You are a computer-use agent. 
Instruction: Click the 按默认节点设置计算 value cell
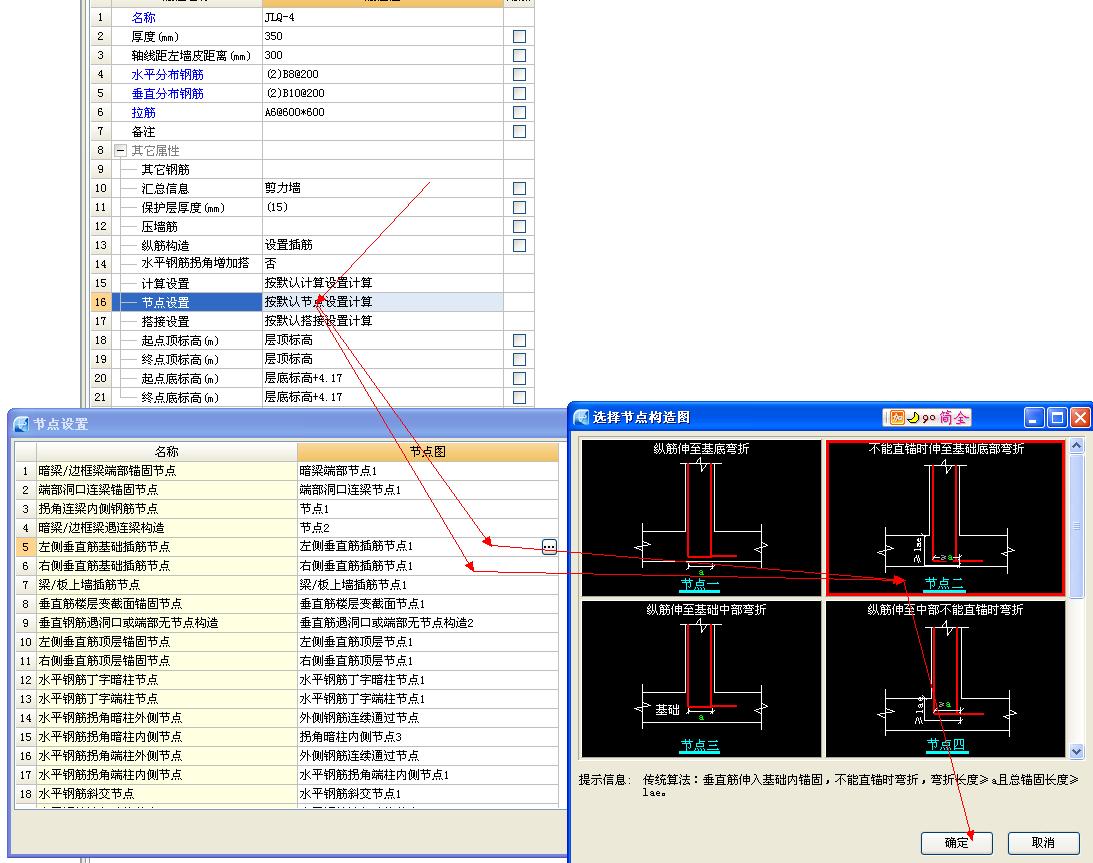(383, 302)
